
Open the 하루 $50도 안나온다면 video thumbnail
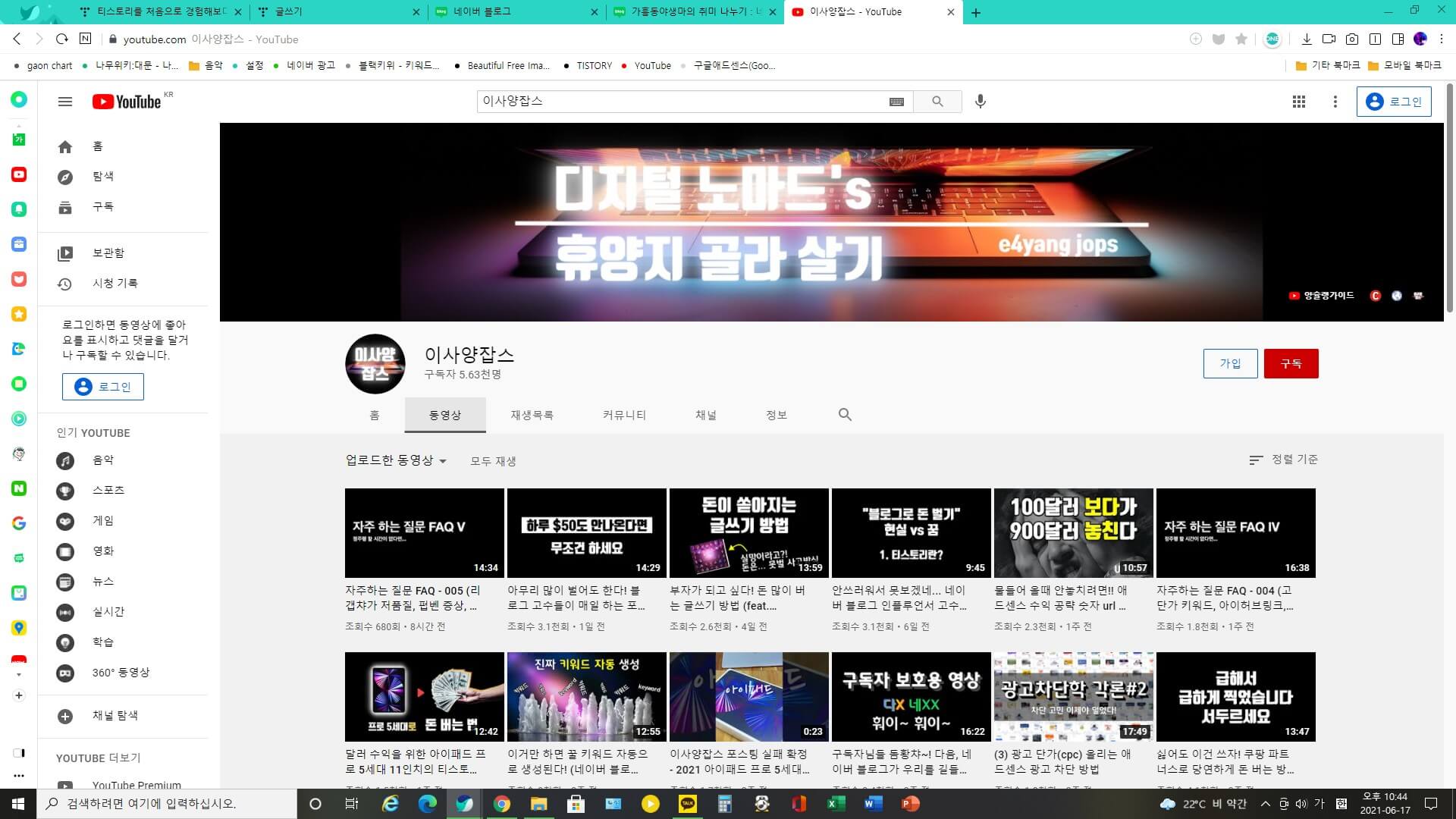click(587, 533)
